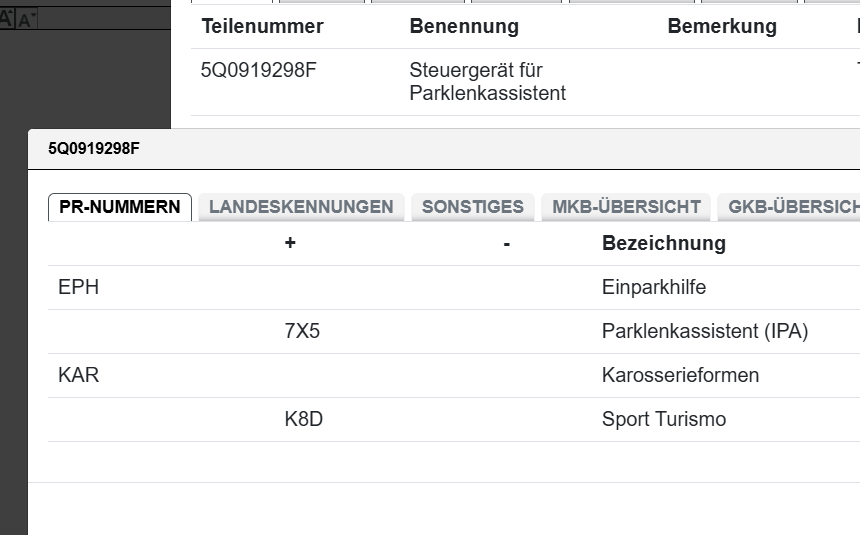Screen dimensions: 860x535
Task: Open the GKB-ÜBERSICHT tab
Action: pos(792,207)
